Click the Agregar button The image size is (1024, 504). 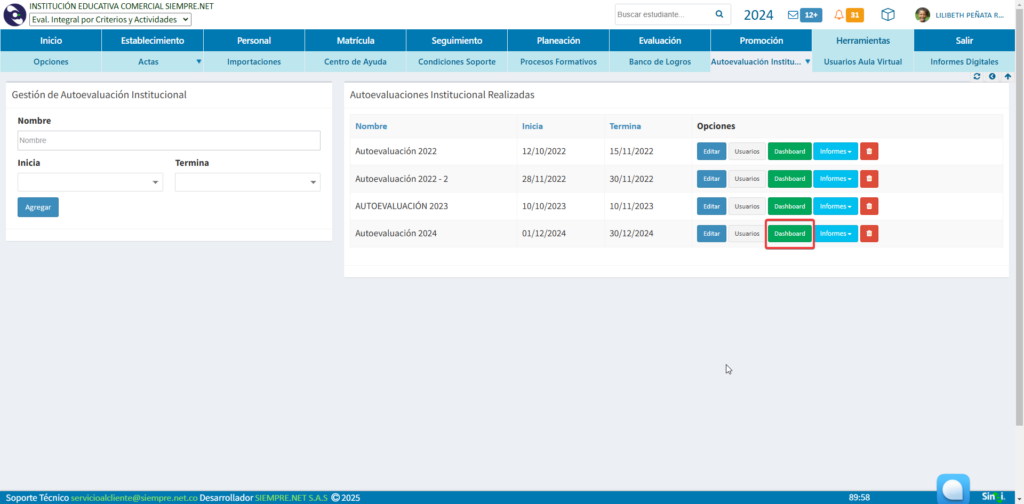click(x=38, y=207)
